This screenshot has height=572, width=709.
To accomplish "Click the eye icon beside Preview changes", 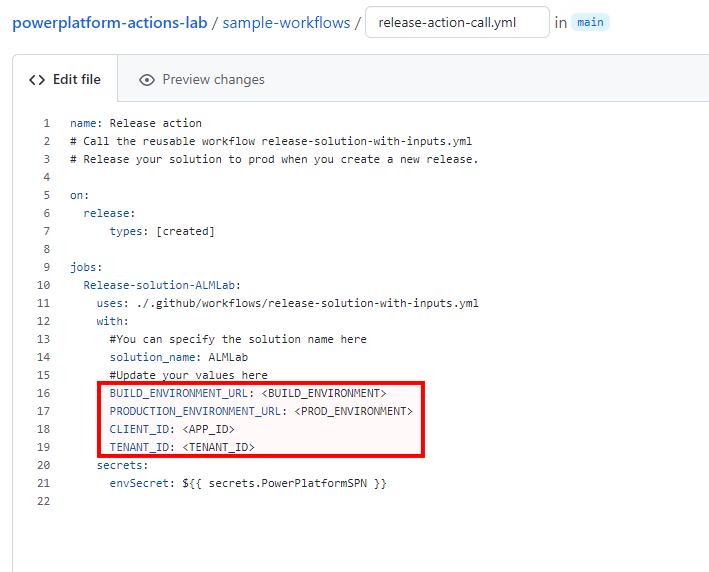I will pyautogui.click(x=147, y=80).
